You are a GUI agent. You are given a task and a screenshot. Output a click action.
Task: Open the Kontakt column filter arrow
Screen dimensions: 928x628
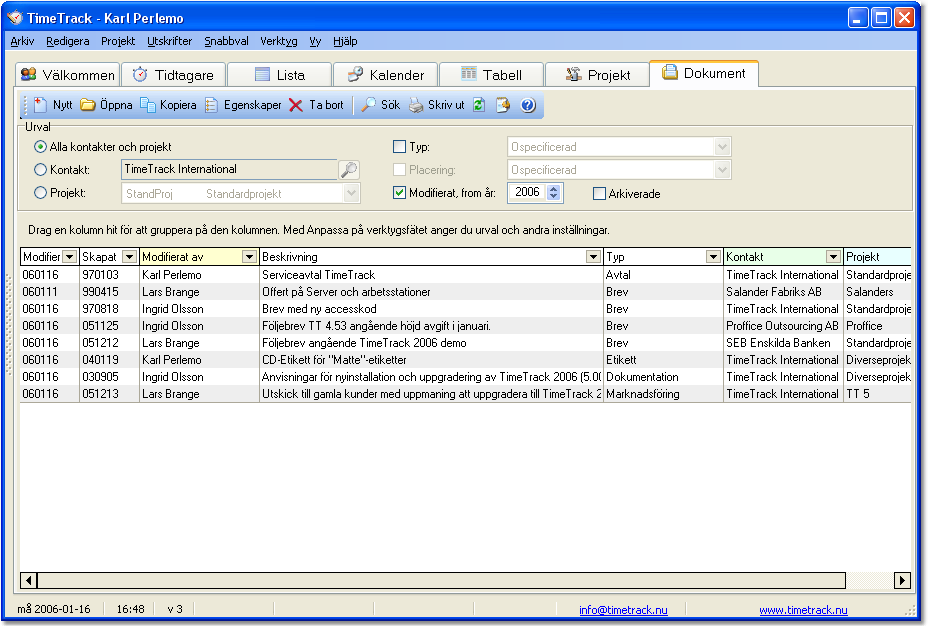pos(833,257)
